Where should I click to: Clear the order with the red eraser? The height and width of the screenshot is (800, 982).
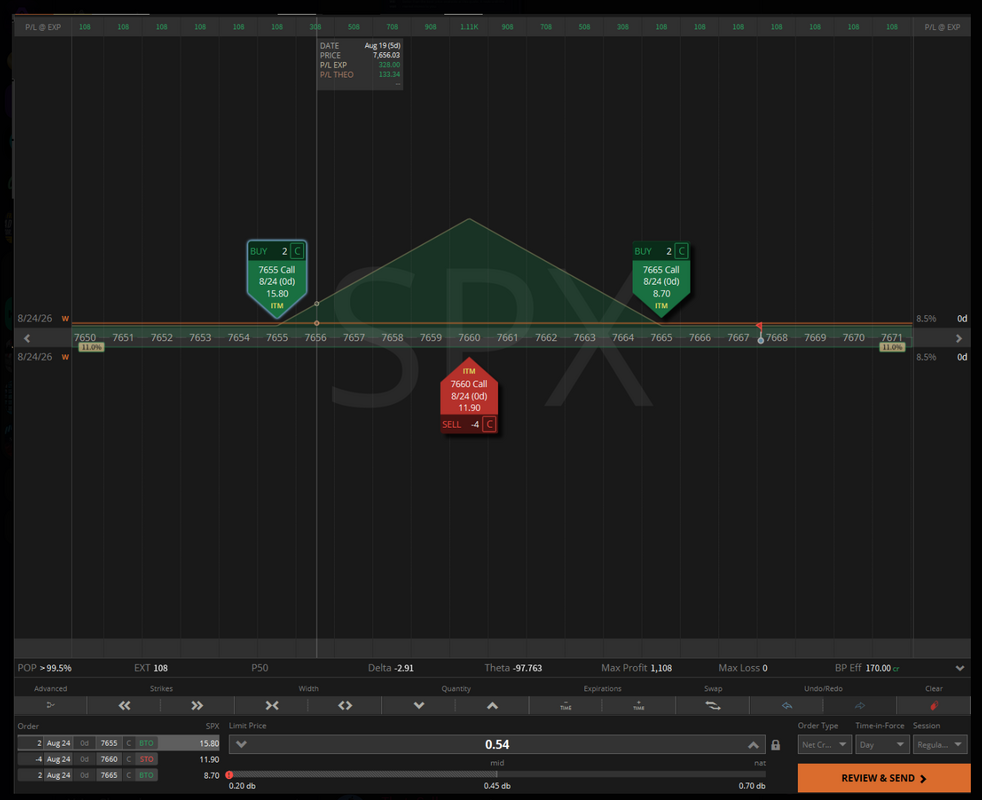[x=934, y=705]
